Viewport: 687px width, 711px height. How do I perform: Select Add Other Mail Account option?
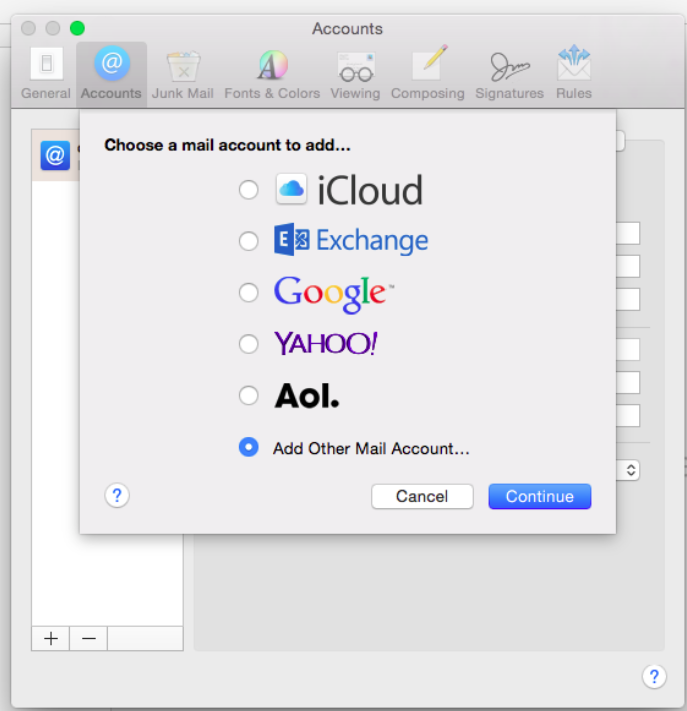point(249,448)
